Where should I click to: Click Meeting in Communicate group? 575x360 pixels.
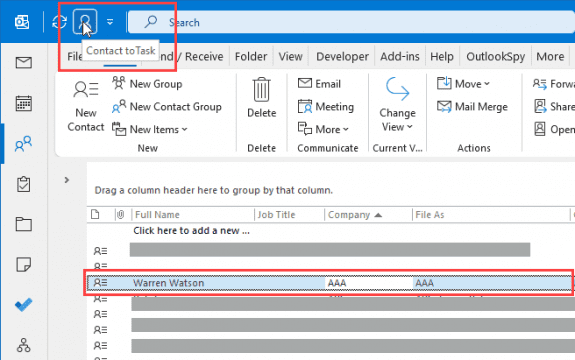(x=326, y=107)
